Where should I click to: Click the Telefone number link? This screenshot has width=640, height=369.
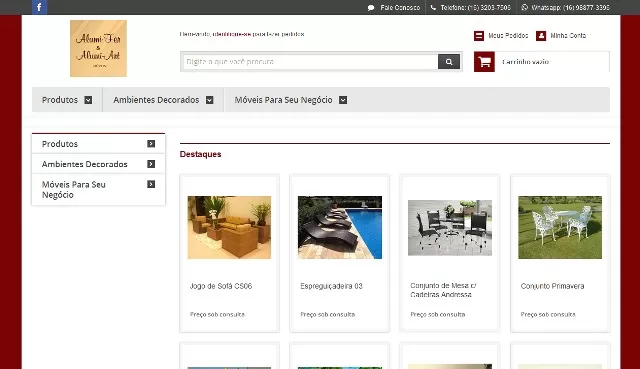[x=476, y=8]
